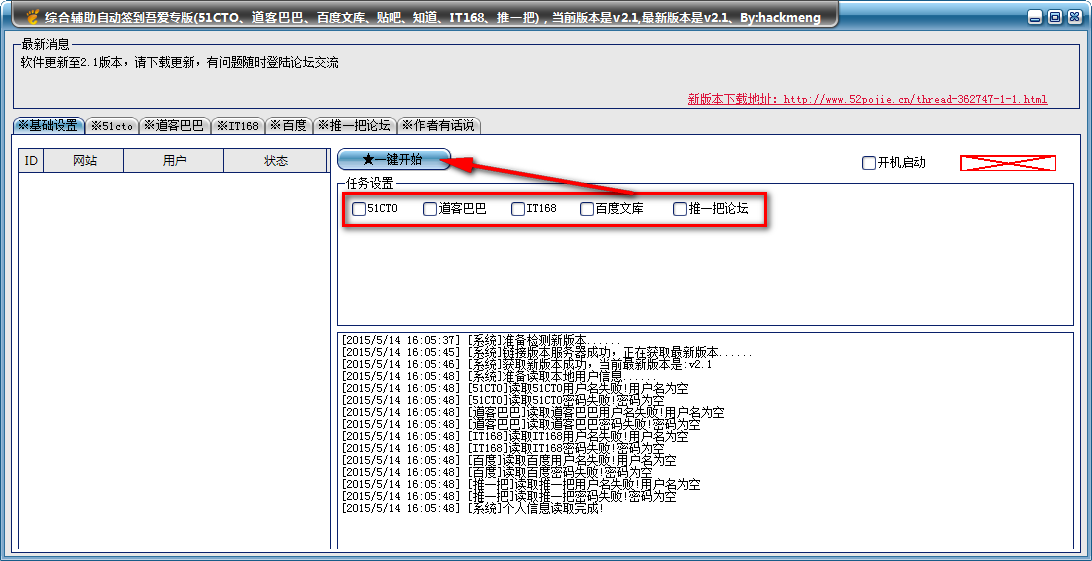1092x561 pixels.
Task: Enable the 百度文库 task checkbox
Action: coord(587,209)
